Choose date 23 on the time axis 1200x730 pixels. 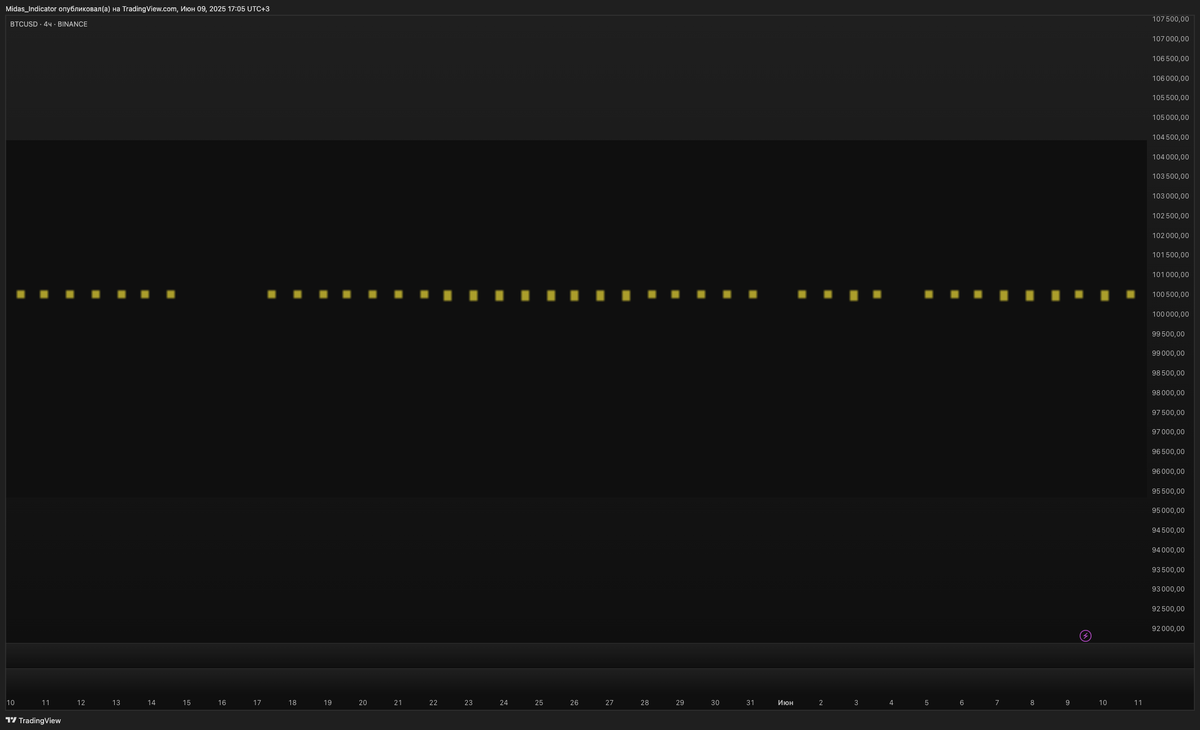tap(468, 703)
